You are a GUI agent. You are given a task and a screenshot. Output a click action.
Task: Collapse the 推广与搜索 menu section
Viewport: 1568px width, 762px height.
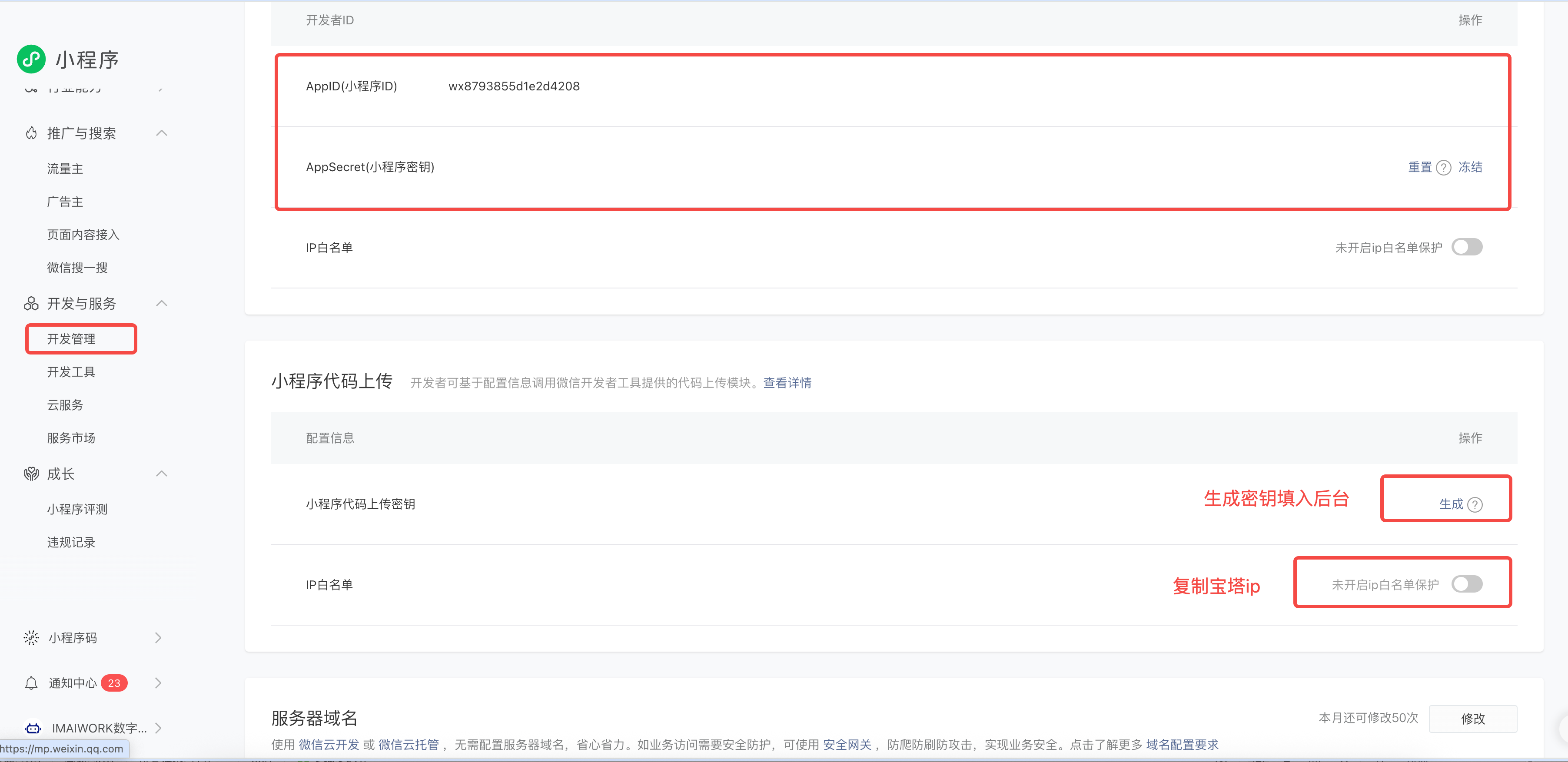(x=161, y=133)
